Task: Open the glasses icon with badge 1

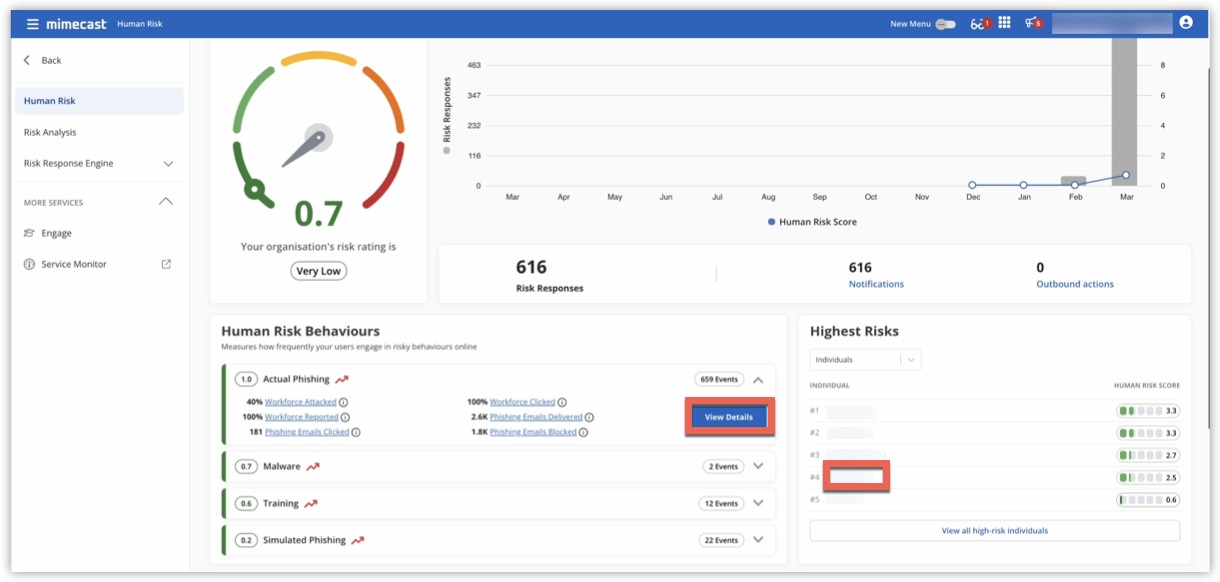Action: (x=979, y=24)
